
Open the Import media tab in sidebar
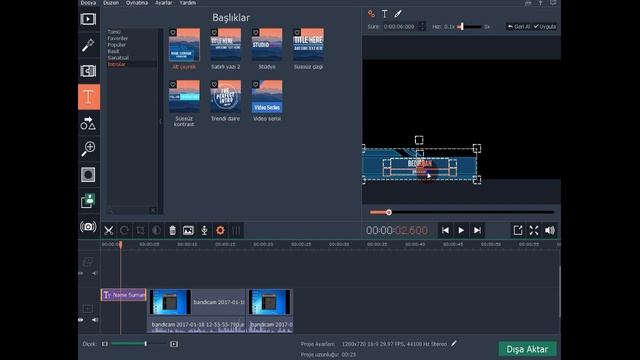pyautogui.click(x=88, y=19)
